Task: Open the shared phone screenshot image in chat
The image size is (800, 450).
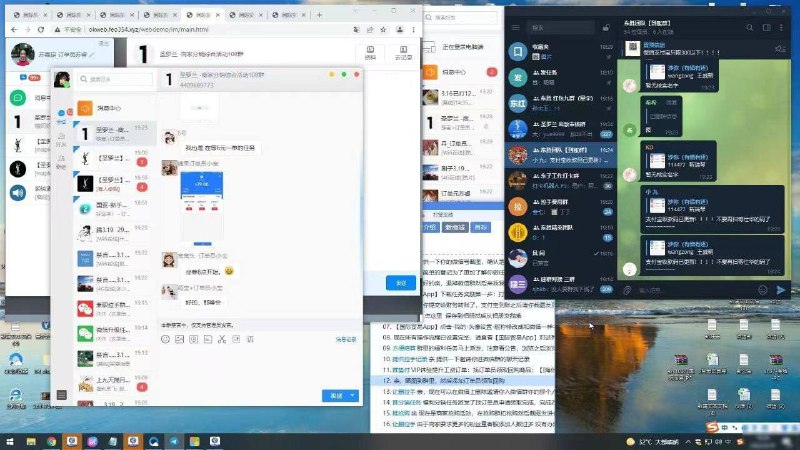Action: (x=202, y=207)
